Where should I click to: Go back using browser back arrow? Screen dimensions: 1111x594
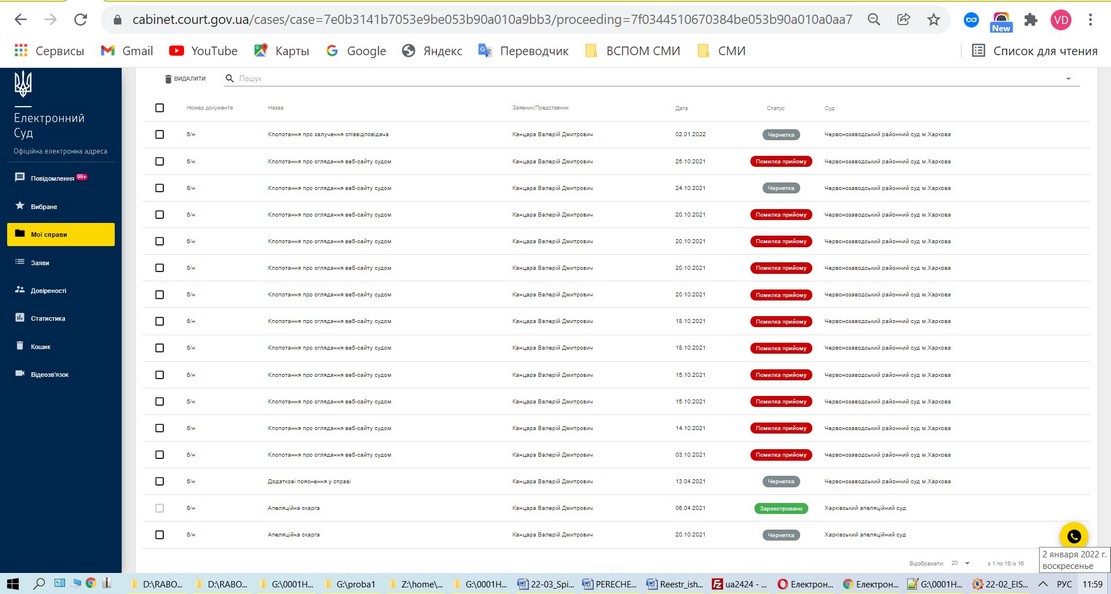pos(21,20)
